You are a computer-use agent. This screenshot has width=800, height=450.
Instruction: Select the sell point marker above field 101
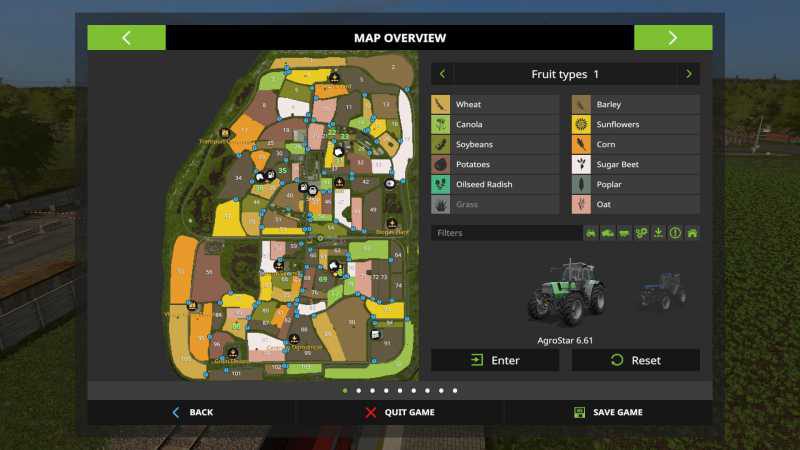[x=233, y=353]
